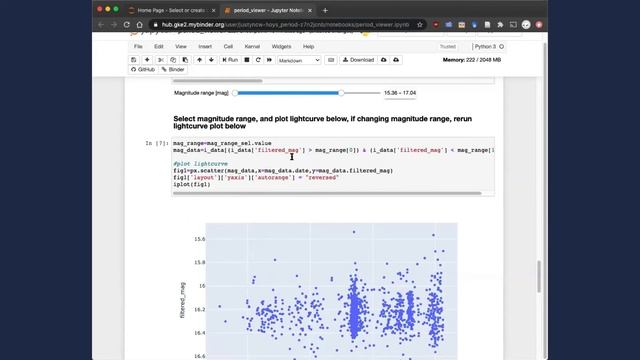Image resolution: width=640 pixels, height=360 pixels.
Task: Switch to the period_viewer Jupyter tab
Action: coord(268,11)
